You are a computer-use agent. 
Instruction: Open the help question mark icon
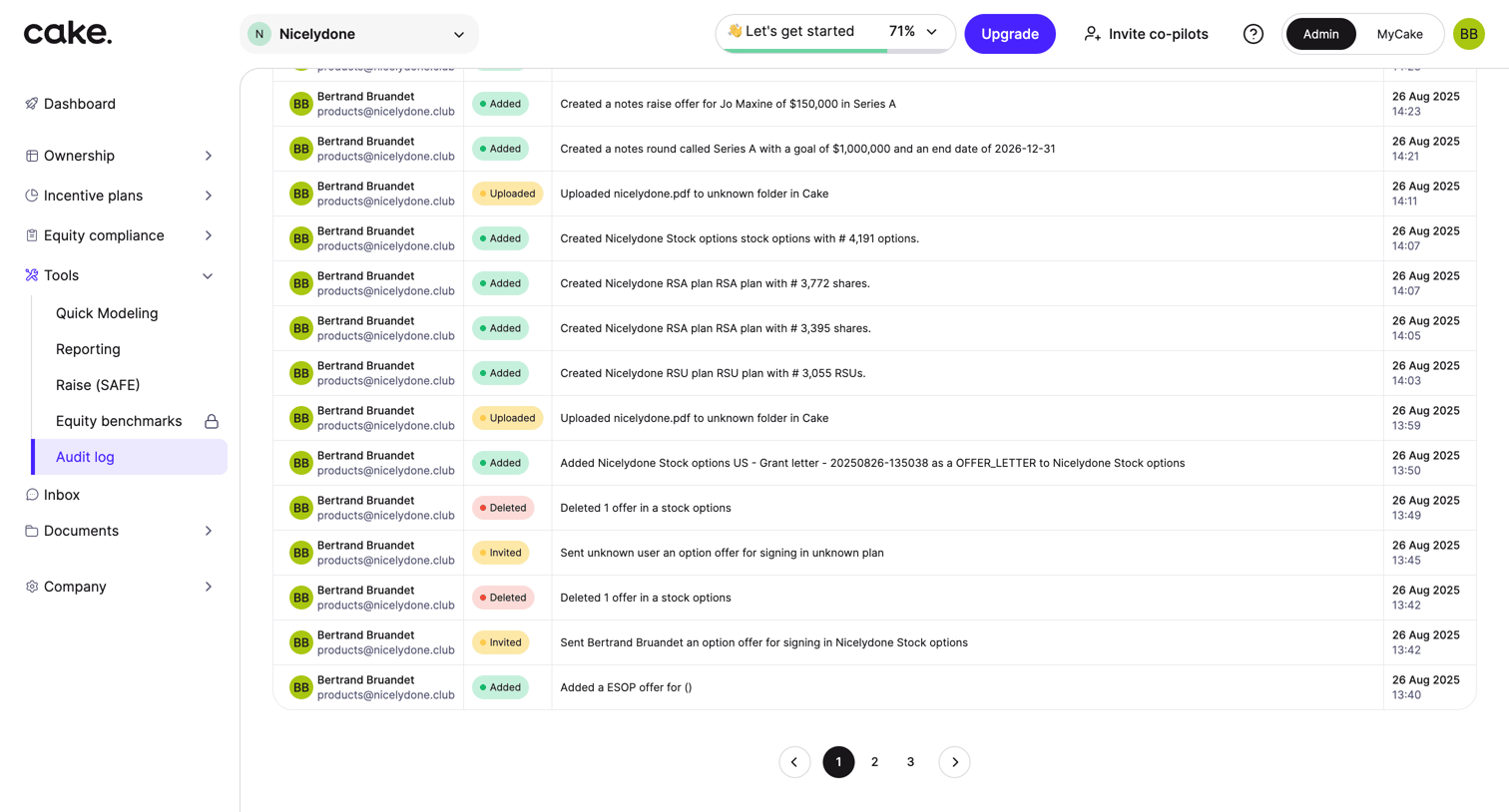[1254, 34]
